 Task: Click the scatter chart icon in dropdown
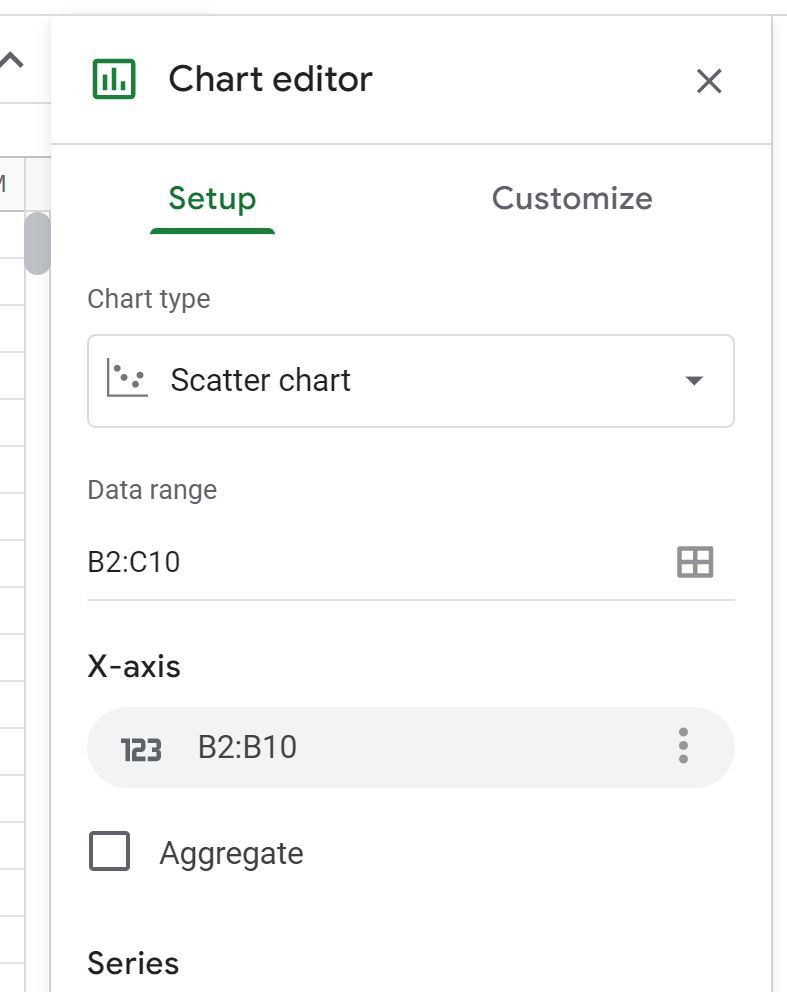pos(127,378)
